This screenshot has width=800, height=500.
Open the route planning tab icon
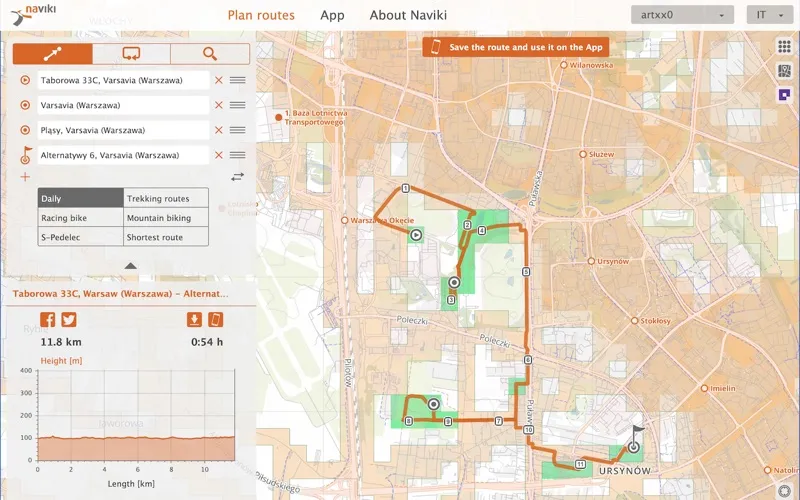(x=53, y=54)
